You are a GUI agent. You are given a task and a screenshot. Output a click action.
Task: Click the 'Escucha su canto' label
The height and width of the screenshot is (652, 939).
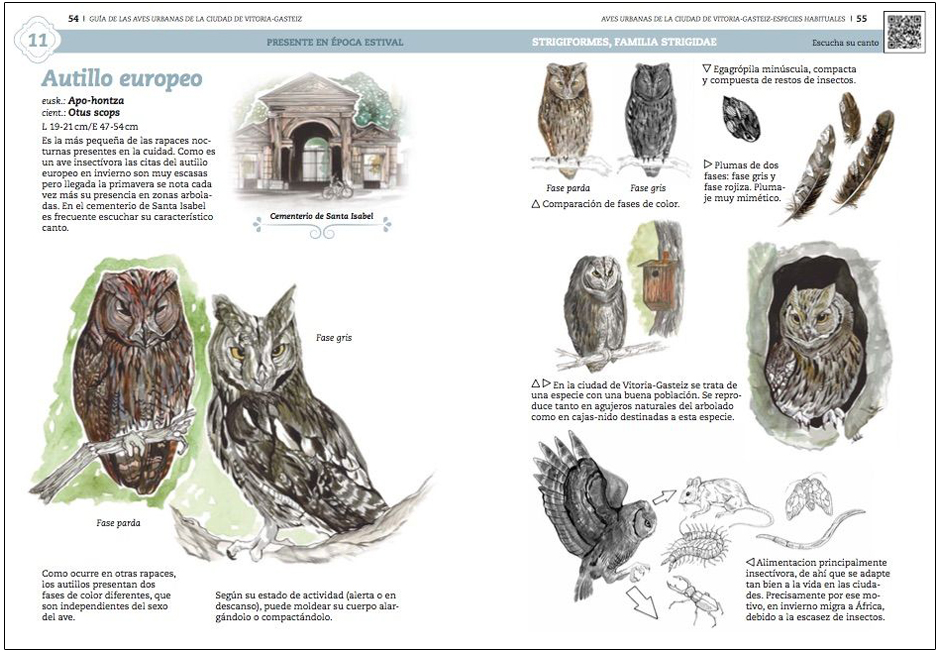pyautogui.click(x=845, y=43)
